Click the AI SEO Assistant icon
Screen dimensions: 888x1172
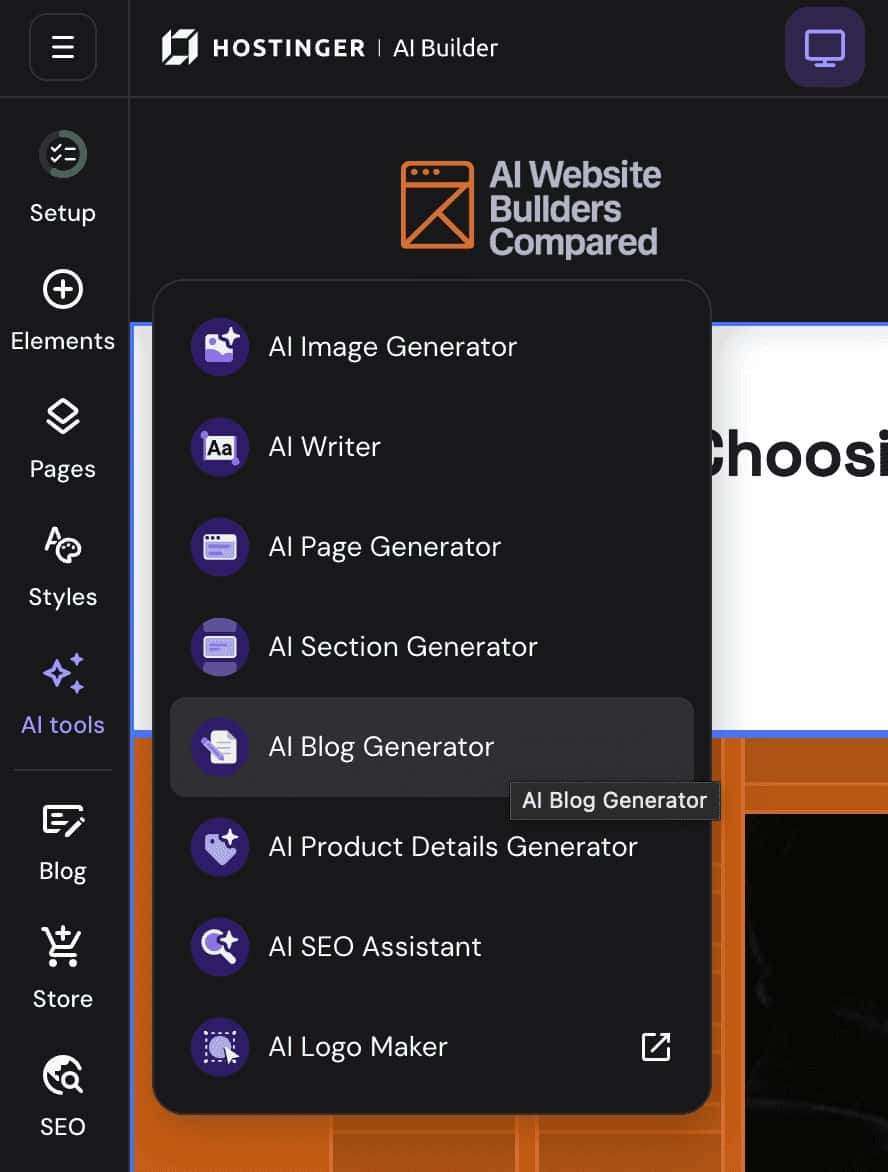pos(220,947)
